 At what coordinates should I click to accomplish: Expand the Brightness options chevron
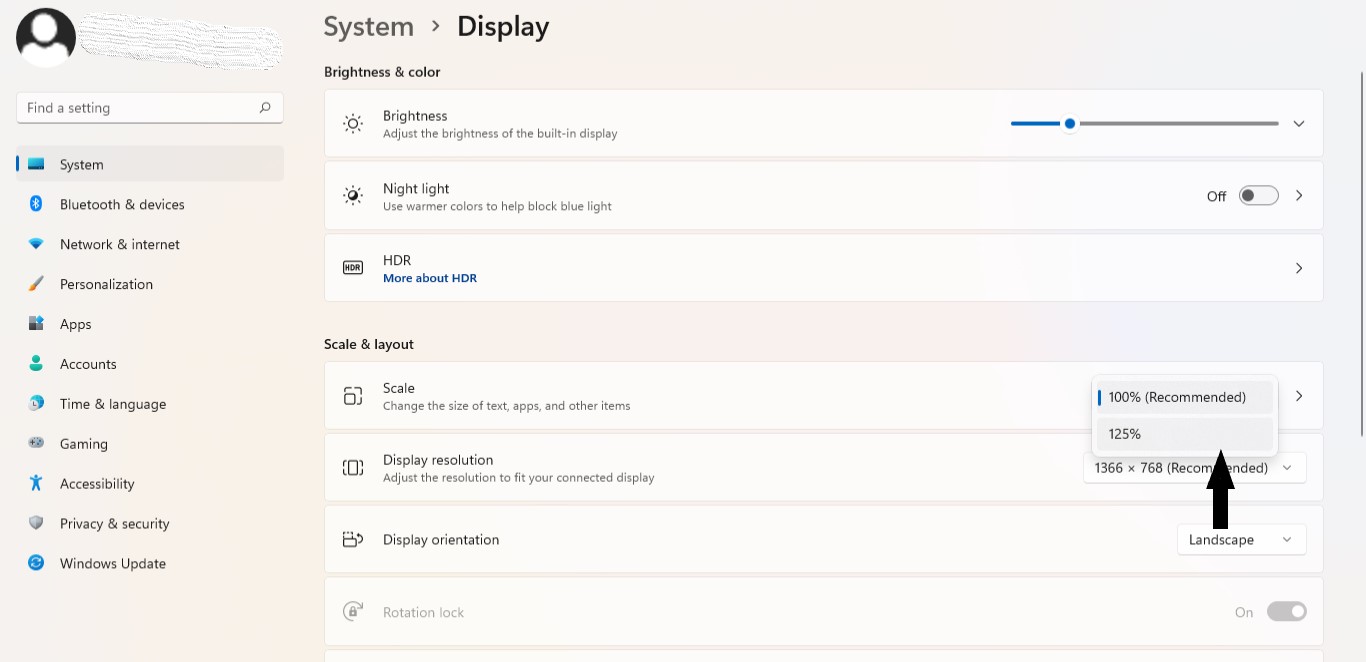click(1299, 124)
